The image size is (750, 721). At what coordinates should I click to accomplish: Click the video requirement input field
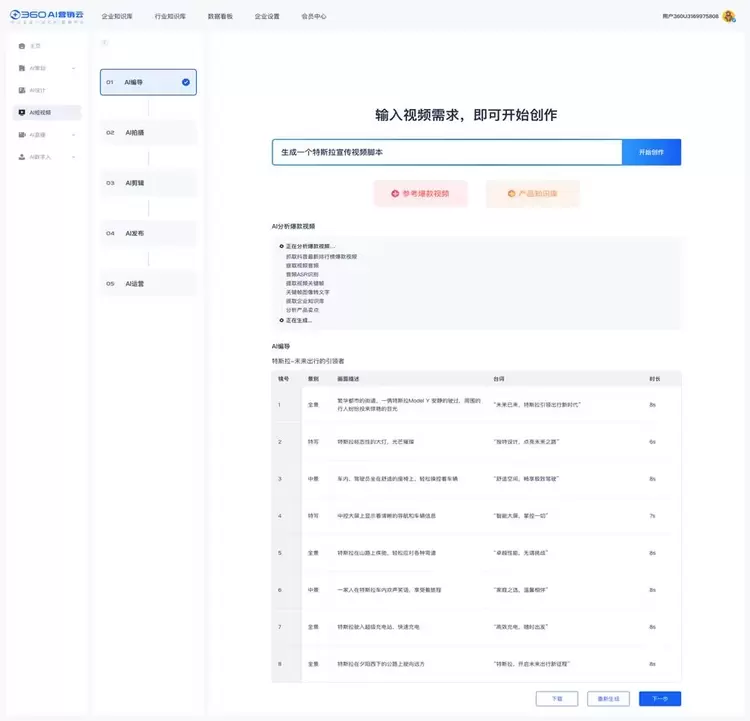(446, 152)
